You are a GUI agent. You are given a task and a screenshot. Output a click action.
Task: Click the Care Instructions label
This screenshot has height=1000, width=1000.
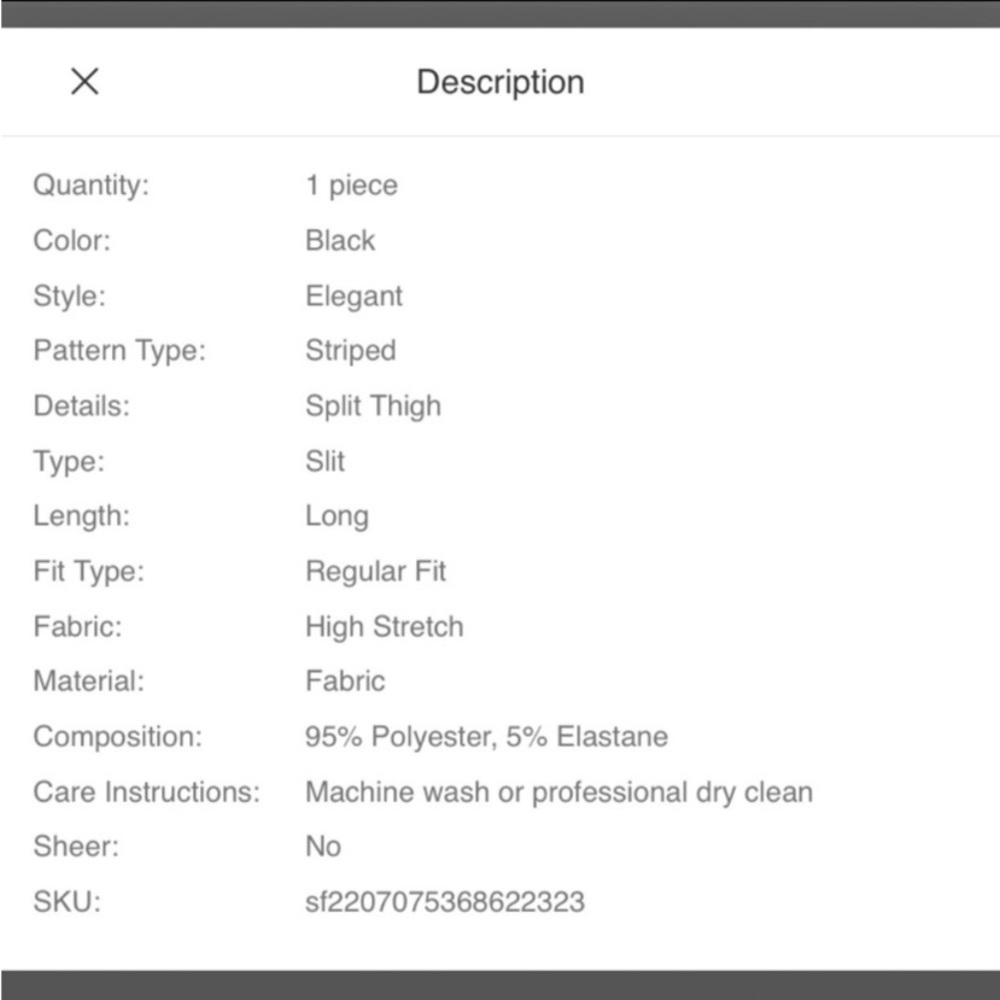pyautogui.click(x=147, y=792)
